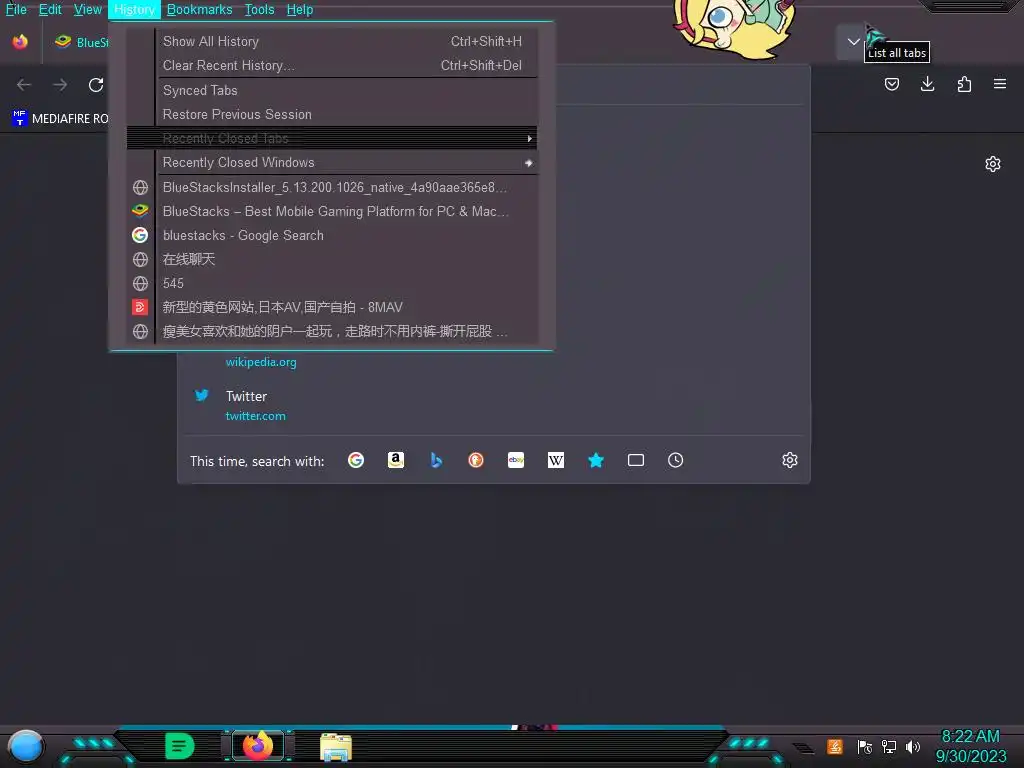Open new tab page settings gear
This screenshot has height=768, width=1024.
(993, 164)
